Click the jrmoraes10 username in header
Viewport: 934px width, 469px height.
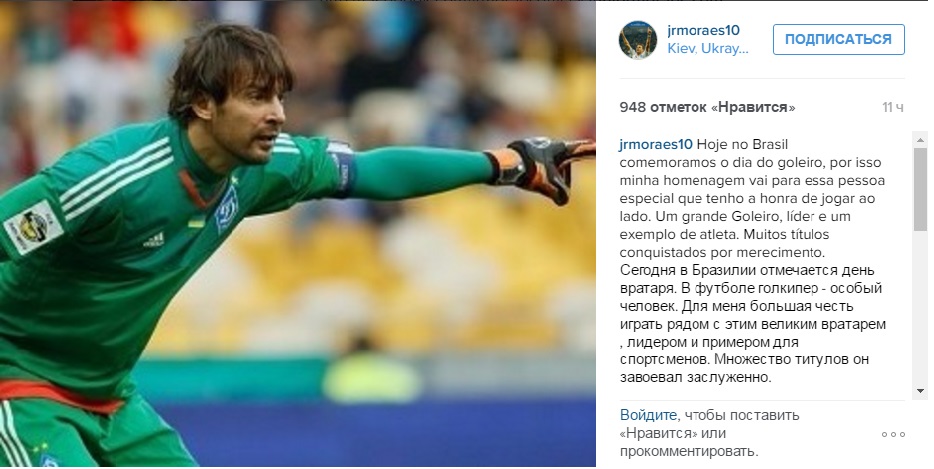coord(703,30)
